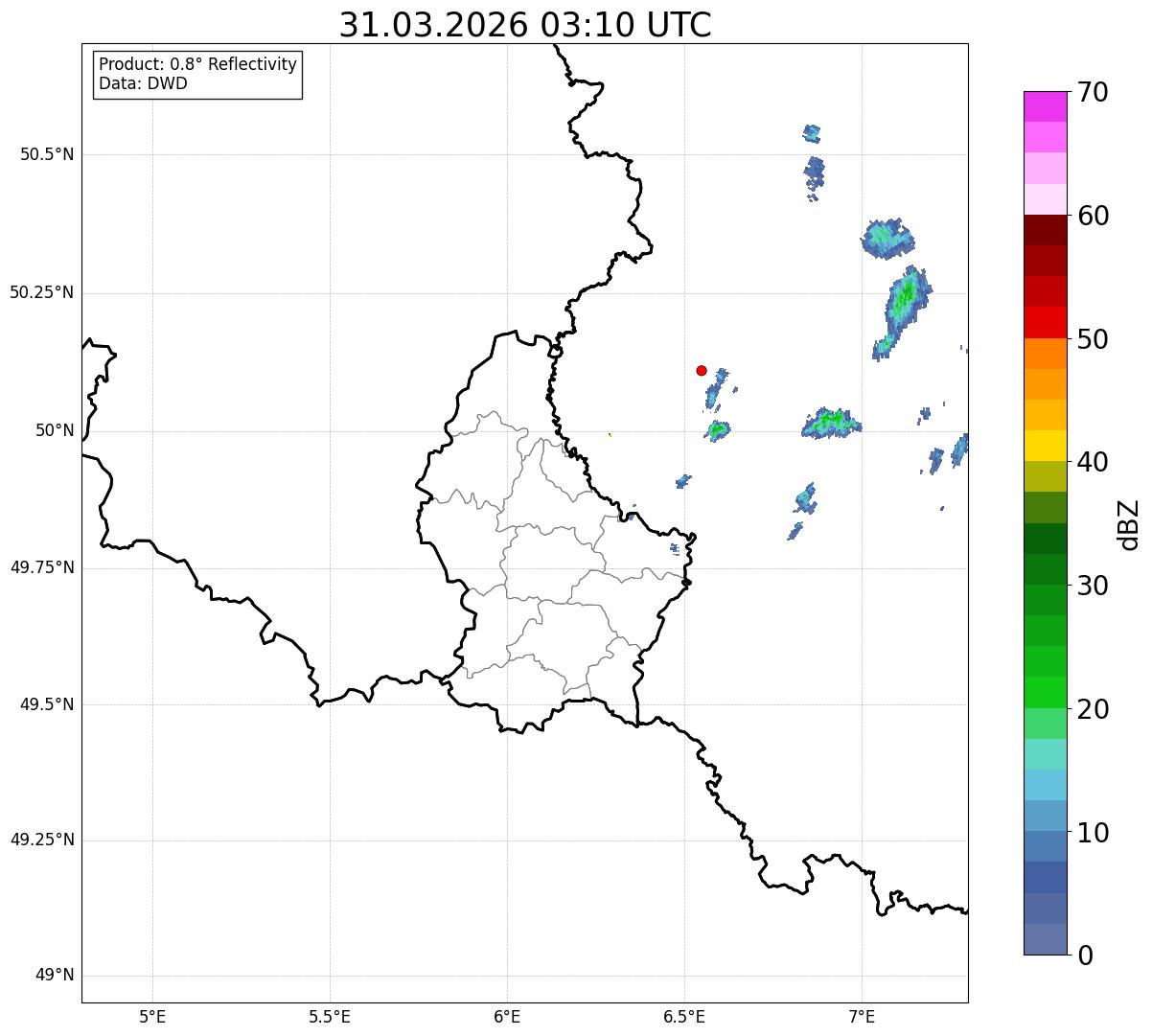Viewport: 1152px width, 1036px height.
Task: Select the Product: 0.8° Reflectivity label
Action: coord(198,64)
